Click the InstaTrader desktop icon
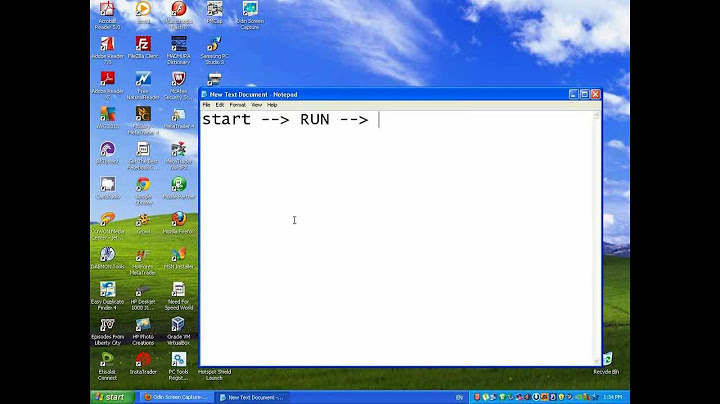Viewport: 720px width, 404px height. tap(143, 363)
